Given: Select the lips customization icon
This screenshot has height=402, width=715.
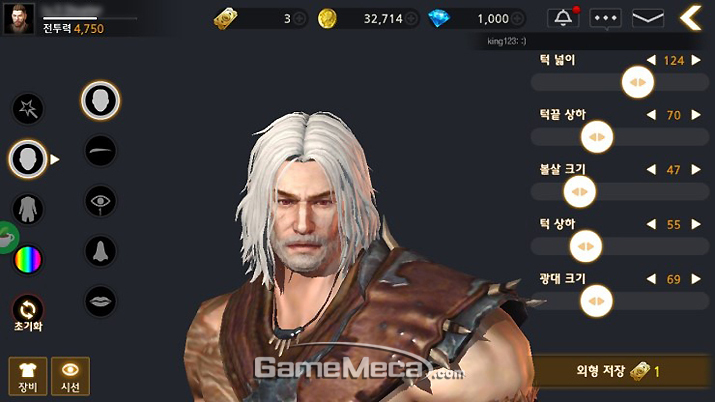Looking at the screenshot, I should 100,301.
